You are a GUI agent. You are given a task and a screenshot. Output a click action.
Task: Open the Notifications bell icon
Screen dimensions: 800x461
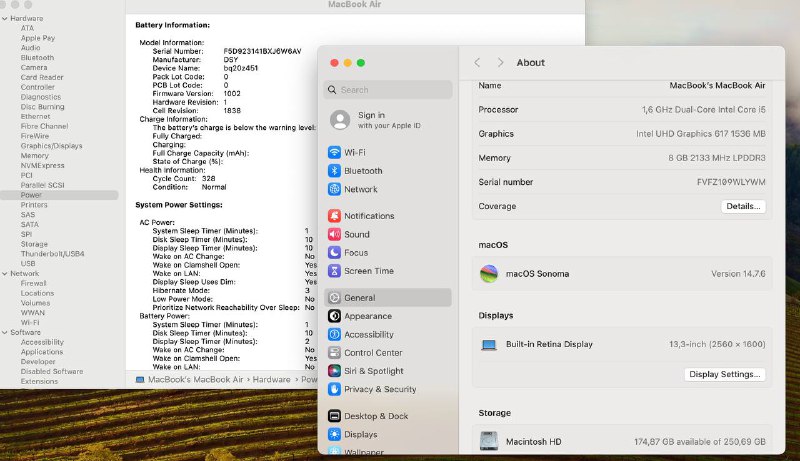(334, 216)
